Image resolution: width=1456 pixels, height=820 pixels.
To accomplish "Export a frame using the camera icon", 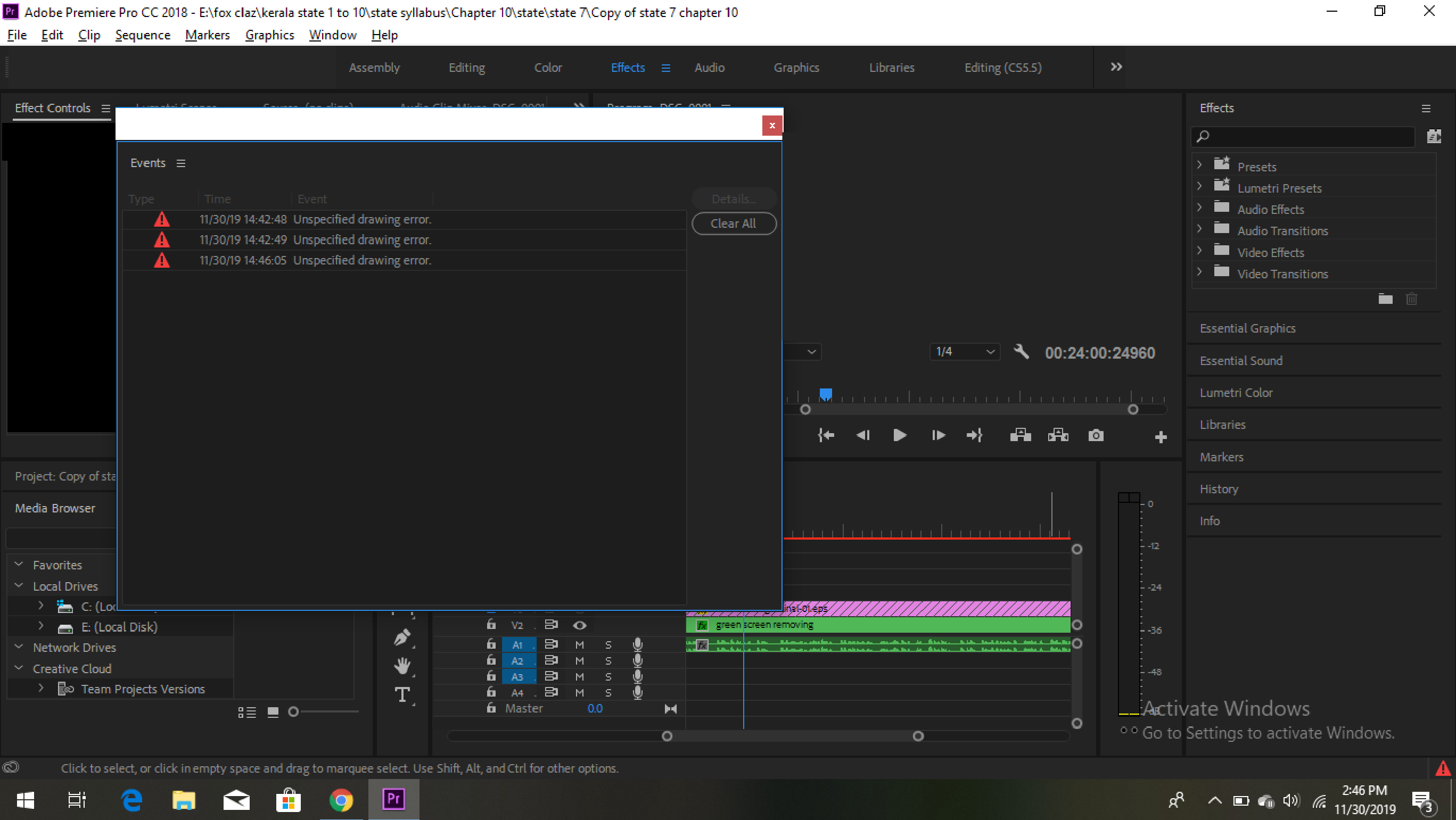I will pyautogui.click(x=1096, y=435).
